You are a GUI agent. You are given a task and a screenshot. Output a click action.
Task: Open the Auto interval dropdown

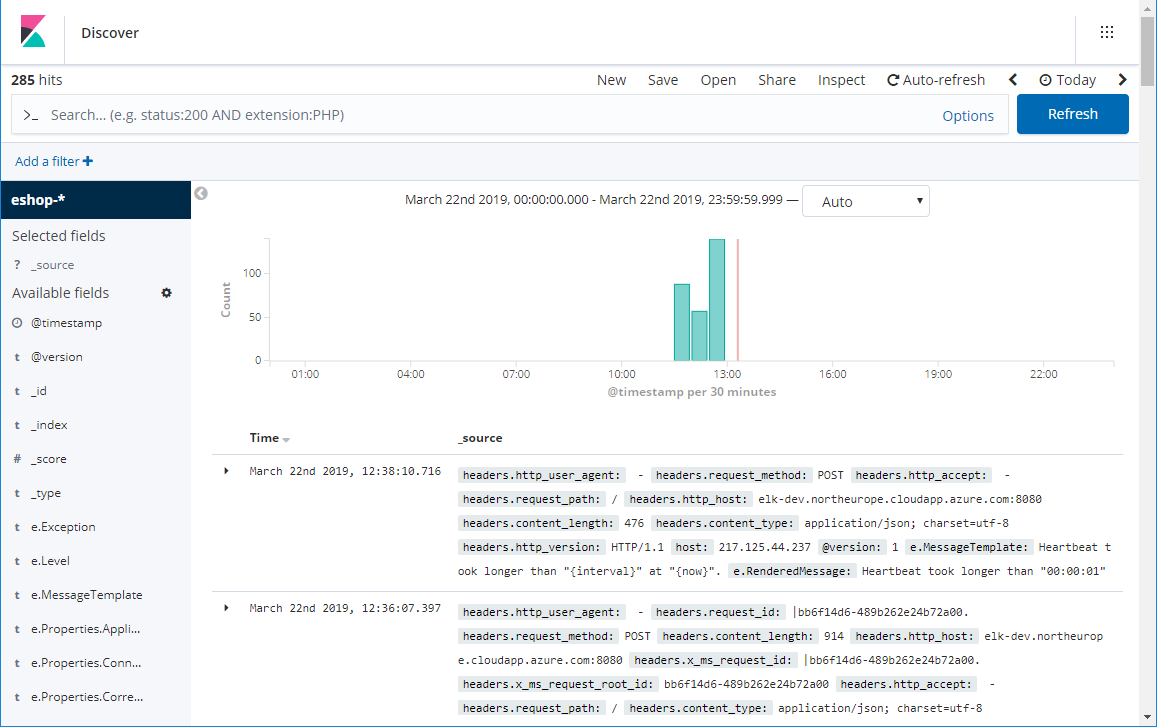coord(865,201)
